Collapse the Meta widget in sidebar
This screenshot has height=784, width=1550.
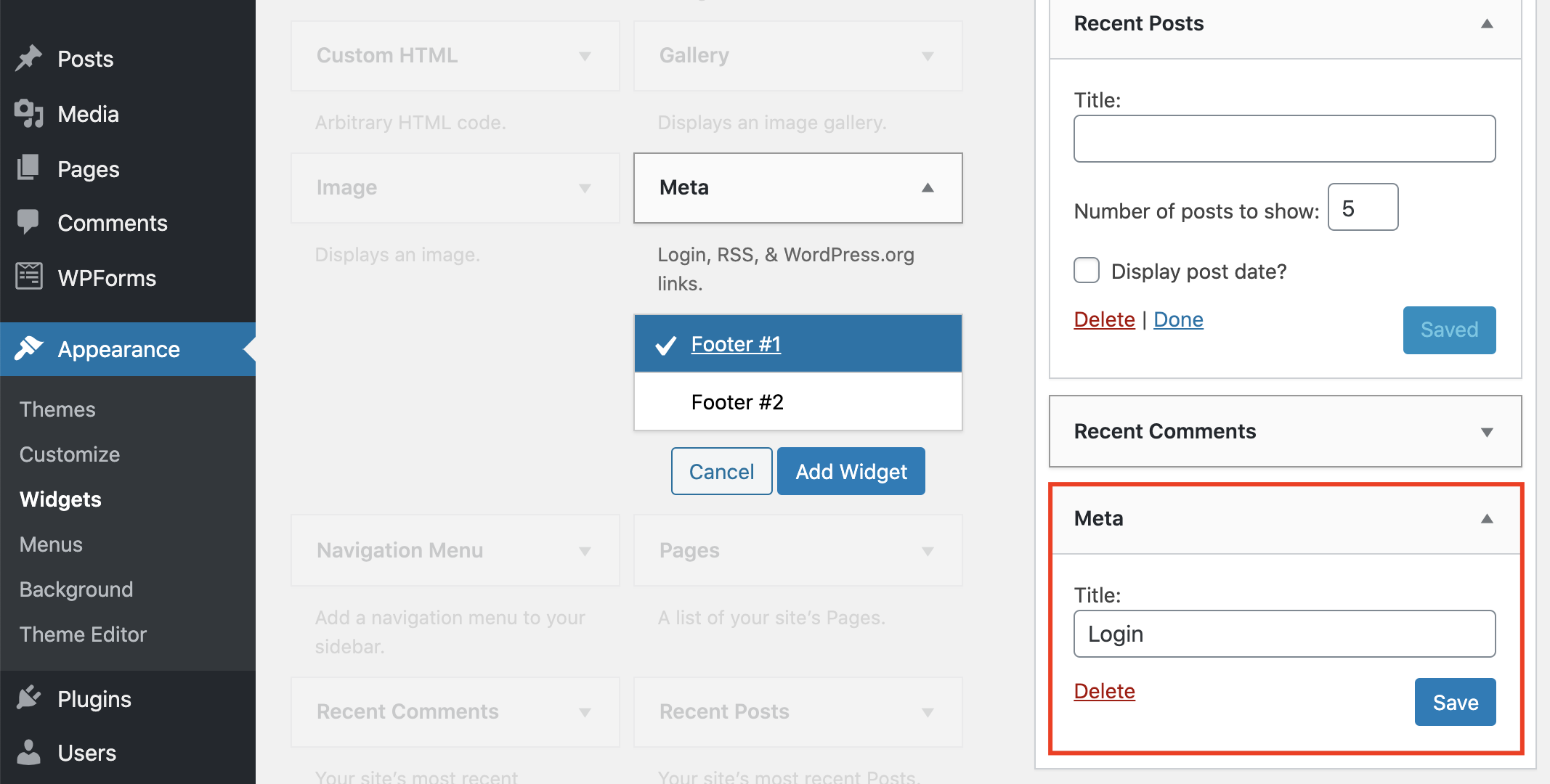(1486, 518)
